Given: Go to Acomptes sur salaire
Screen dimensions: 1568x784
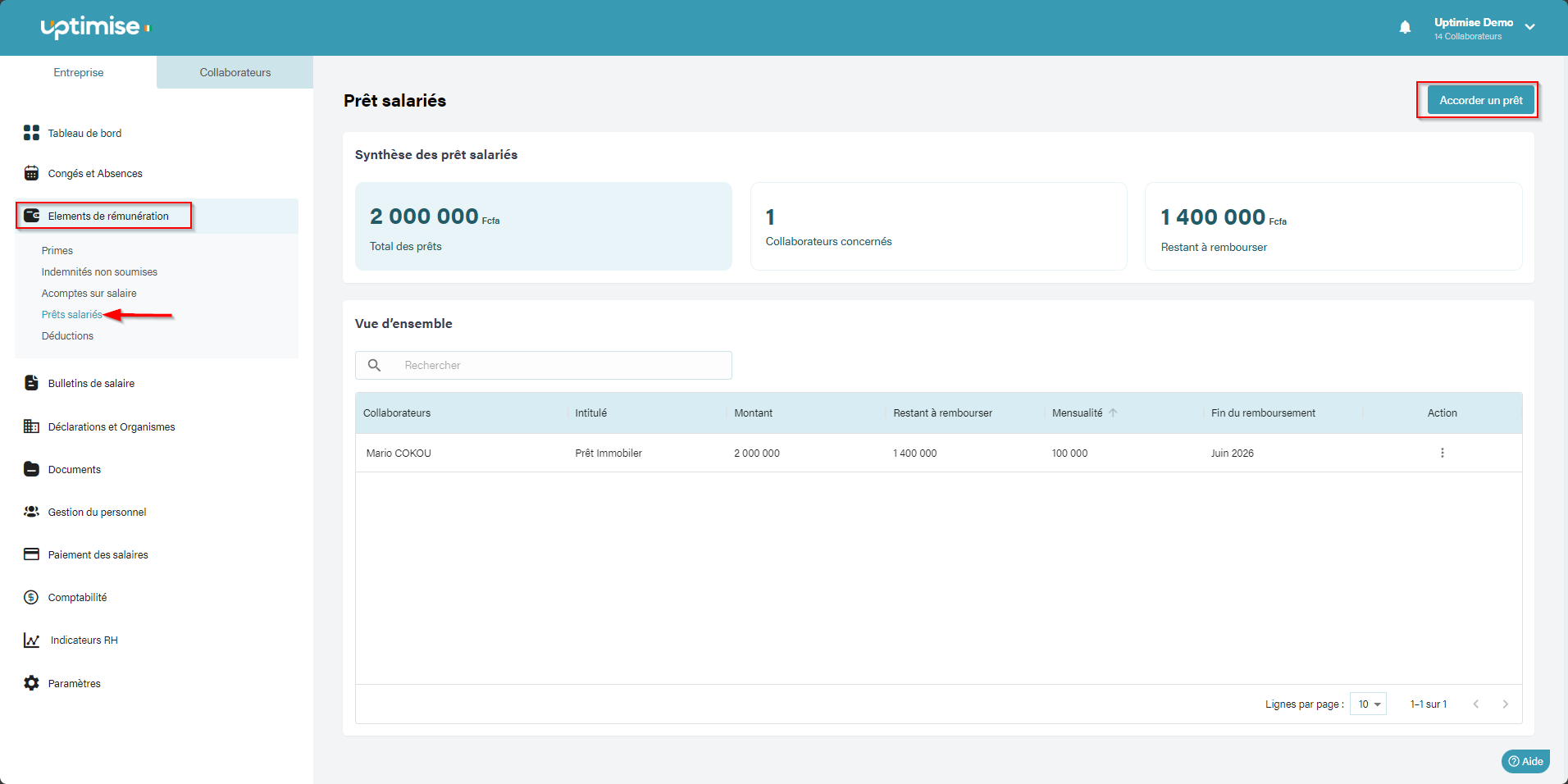Looking at the screenshot, I should 89,294.
